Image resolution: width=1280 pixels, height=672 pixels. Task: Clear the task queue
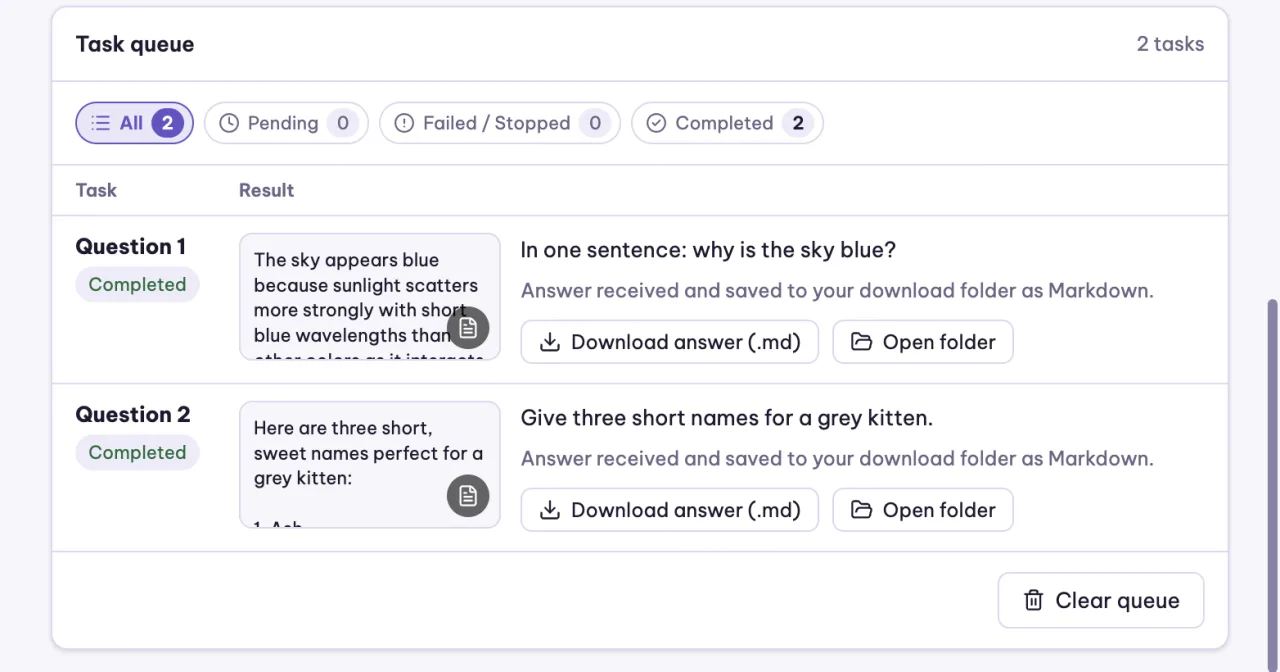pos(1101,600)
